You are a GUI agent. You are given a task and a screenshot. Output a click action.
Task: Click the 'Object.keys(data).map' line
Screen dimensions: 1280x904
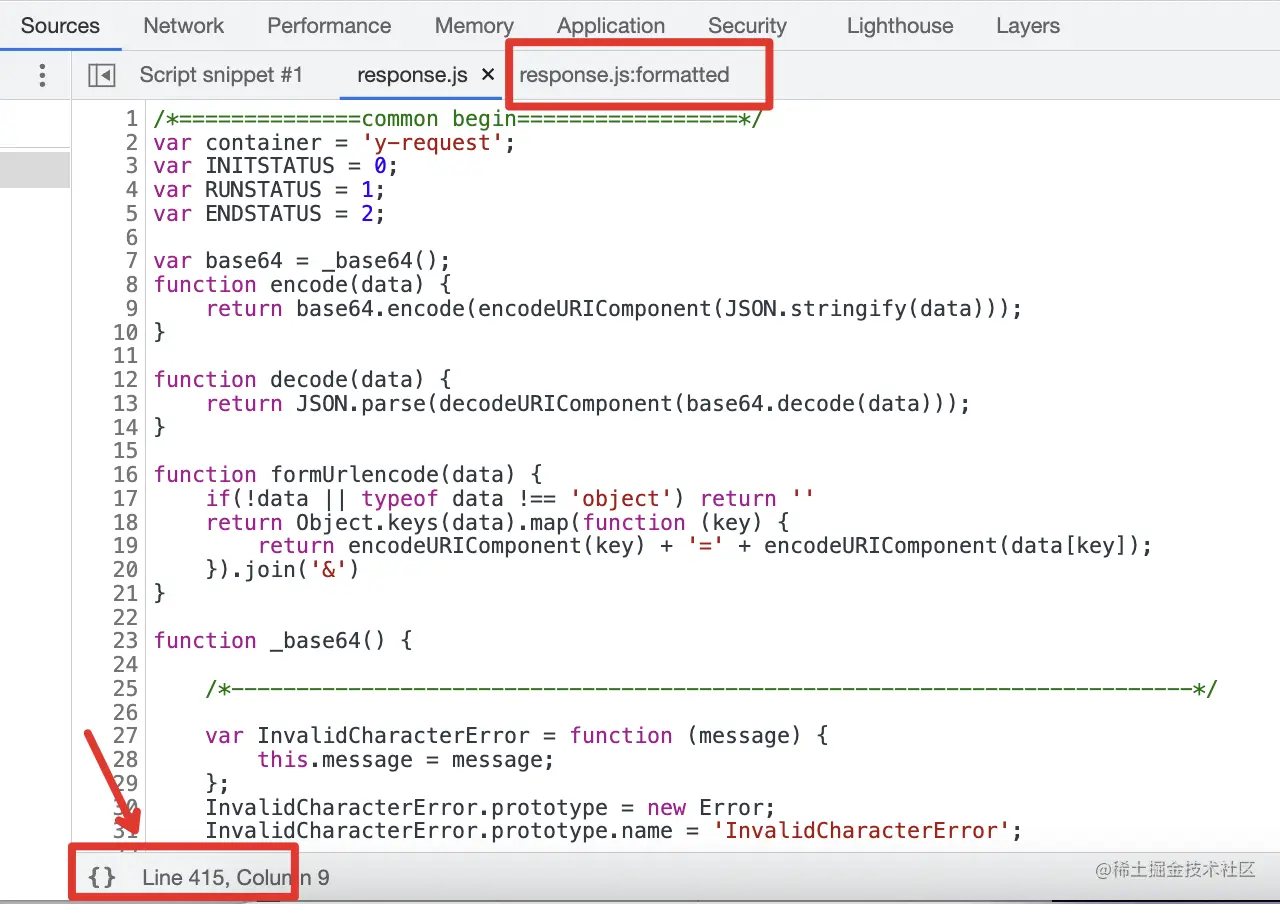pyautogui.click(x=497, y=523)
